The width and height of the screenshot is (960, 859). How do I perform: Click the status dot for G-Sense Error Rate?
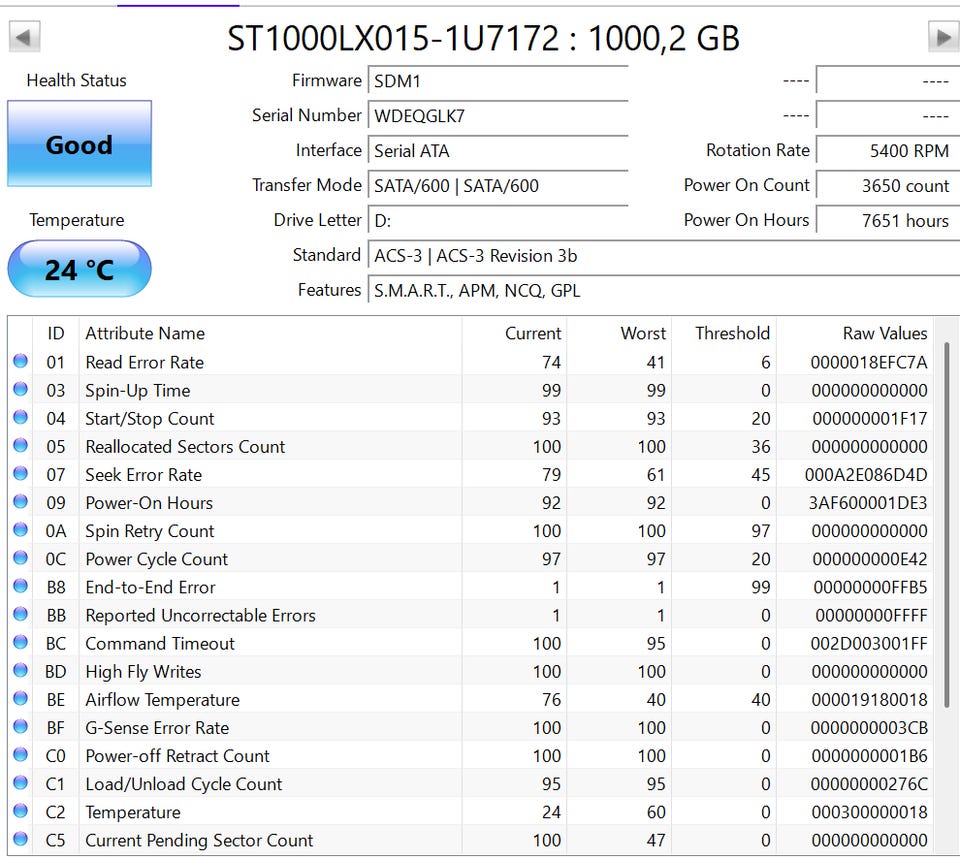pos(20,727)
